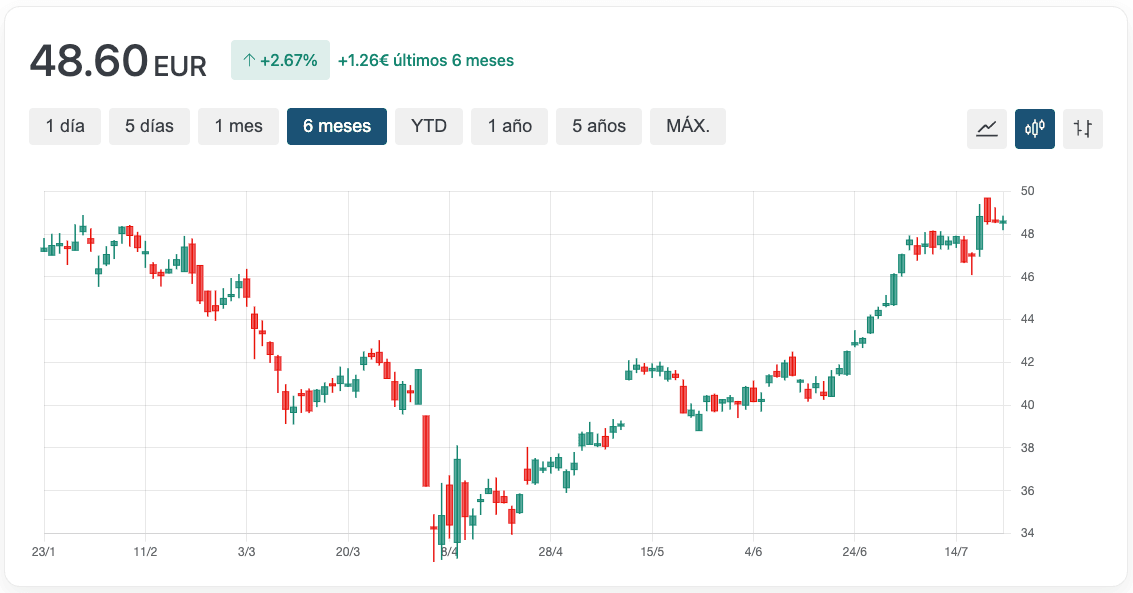Click the 28/4 date axis label
This screenshot has height=593, width=1133.
tap(550, 552)
